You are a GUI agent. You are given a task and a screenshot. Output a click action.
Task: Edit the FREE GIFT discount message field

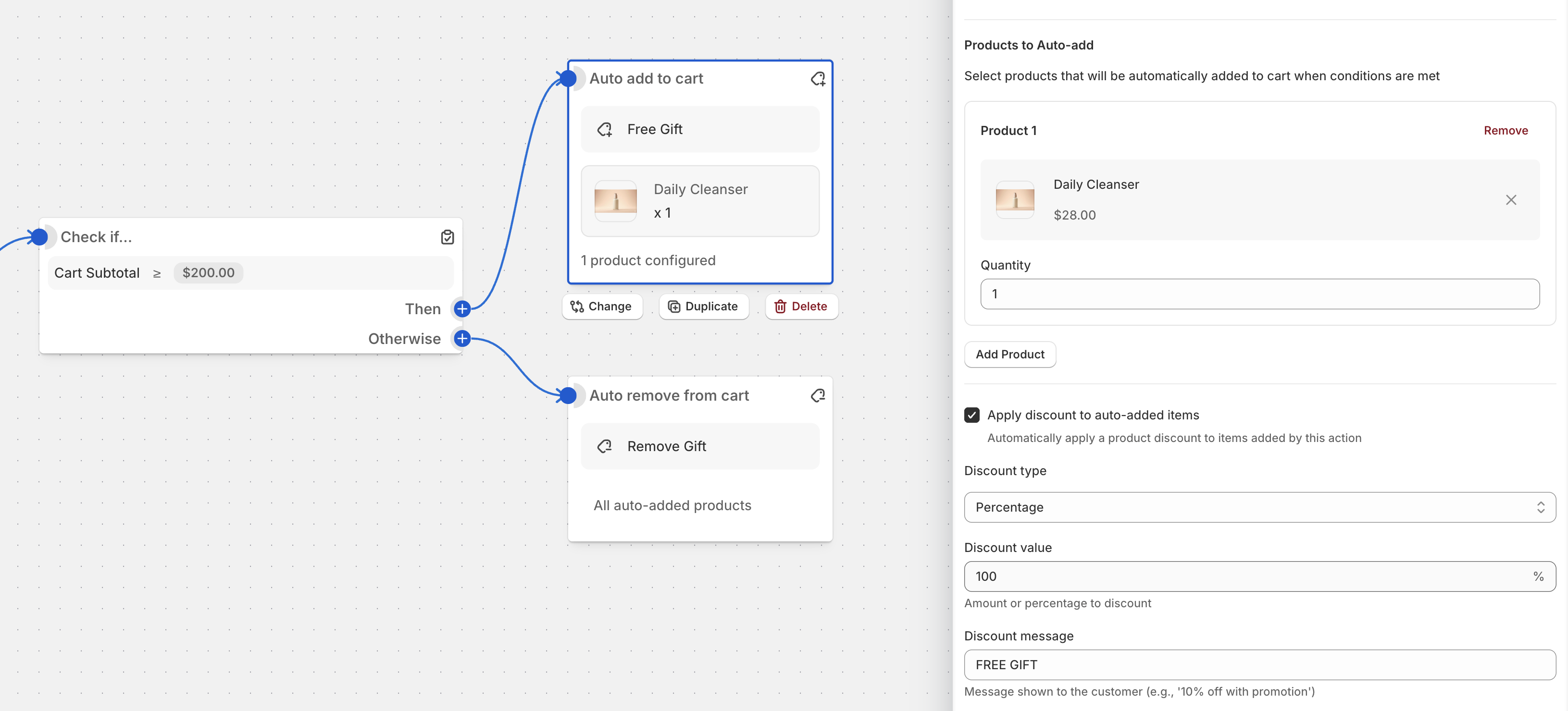click(1259, 665)
